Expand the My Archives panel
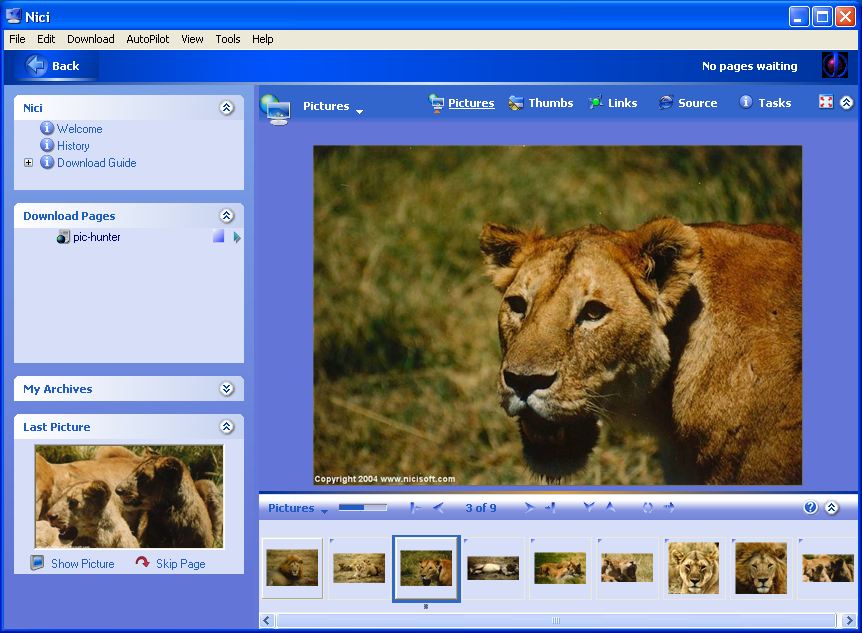This screenshot has height=633, width=862. [226, 389]
